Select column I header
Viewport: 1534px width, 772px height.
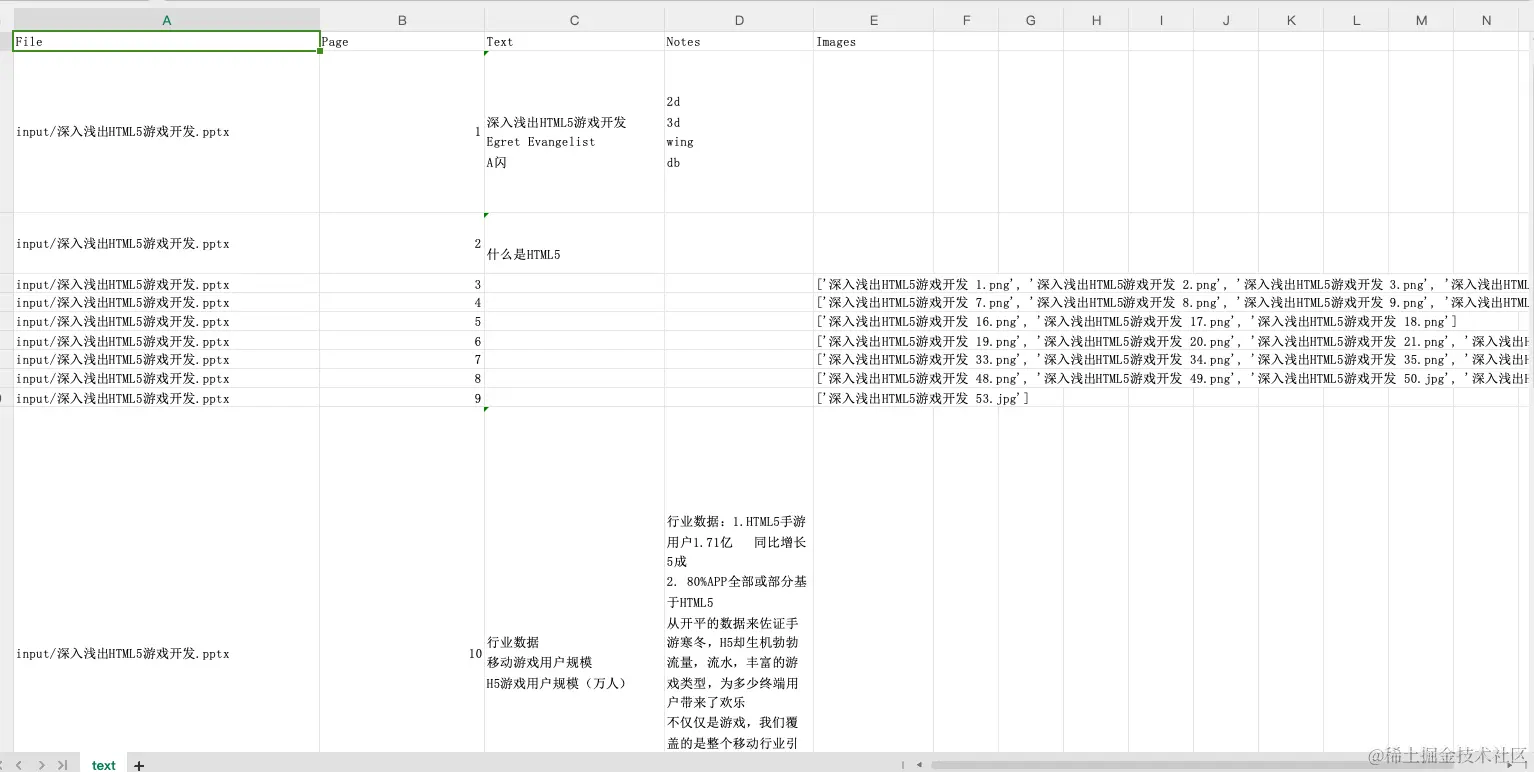pyautogui.click(x=1161, y=20)
